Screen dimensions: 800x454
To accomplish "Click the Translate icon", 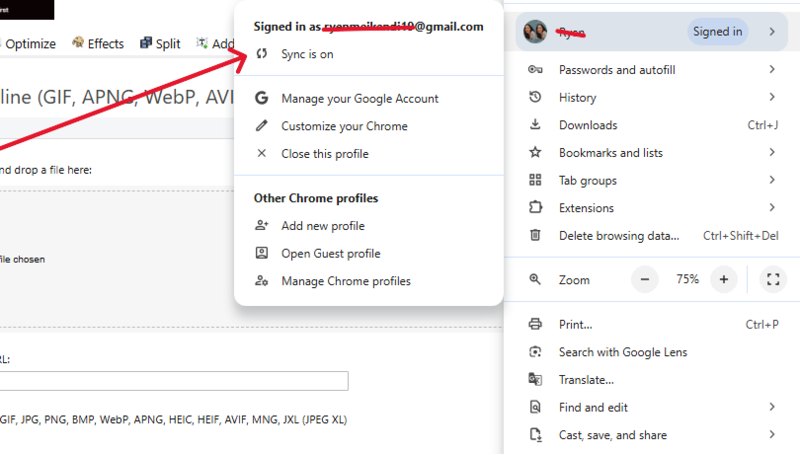I will coord(535,379).
